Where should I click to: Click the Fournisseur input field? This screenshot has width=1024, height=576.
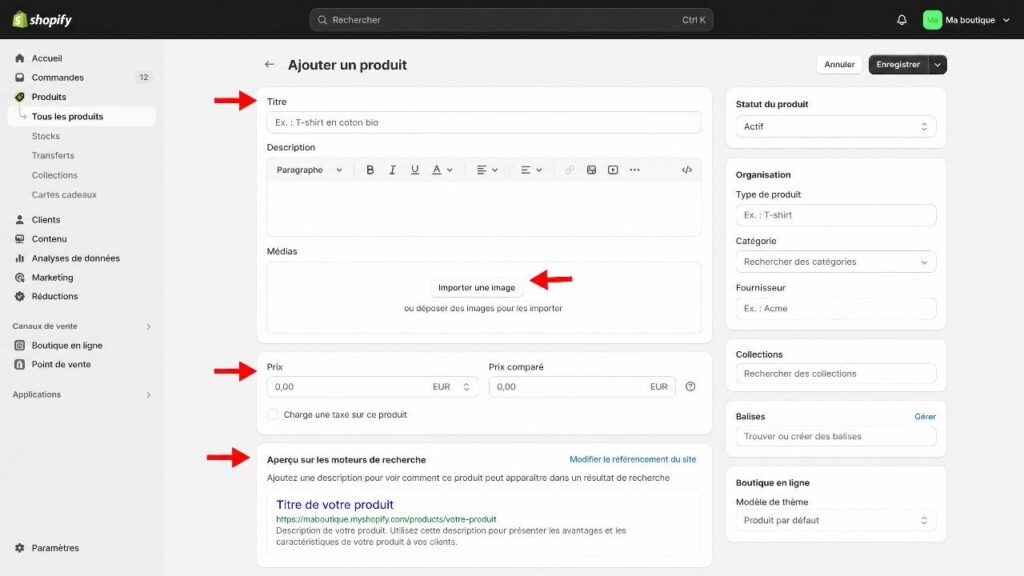(x=836, y=308)
